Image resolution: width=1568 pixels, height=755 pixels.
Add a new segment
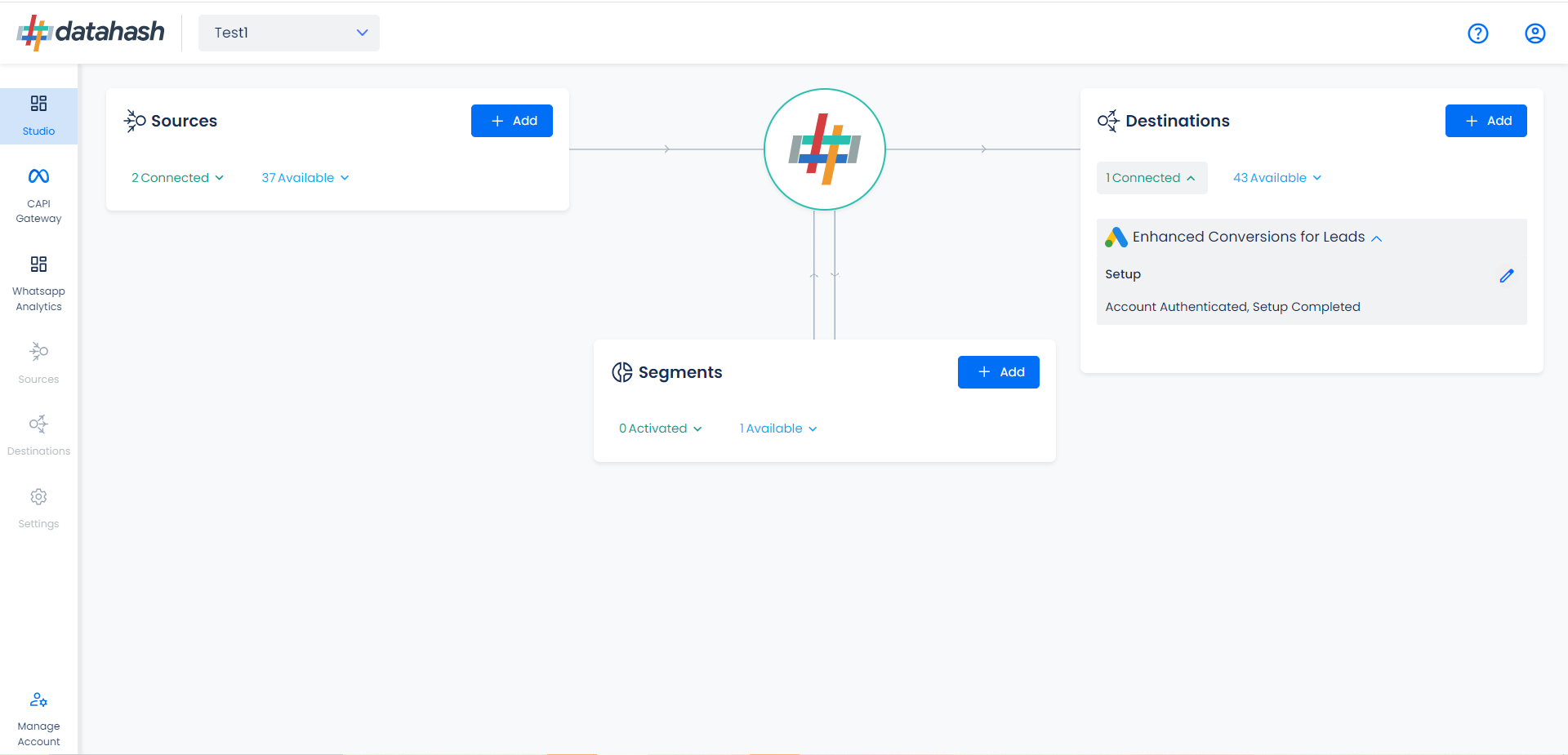(x=999, y=372)
